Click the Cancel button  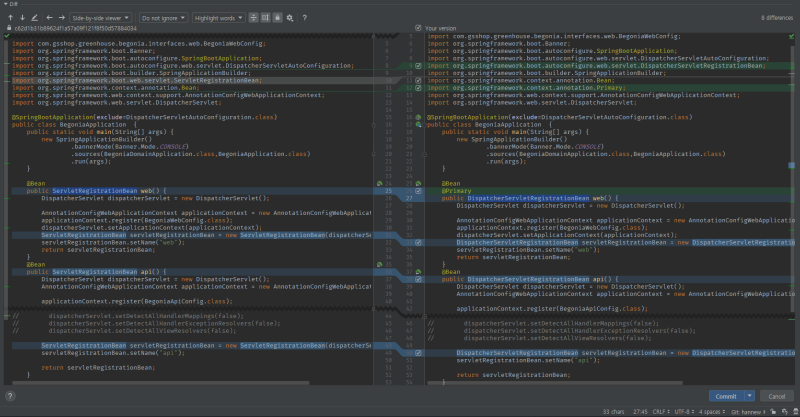777,396
